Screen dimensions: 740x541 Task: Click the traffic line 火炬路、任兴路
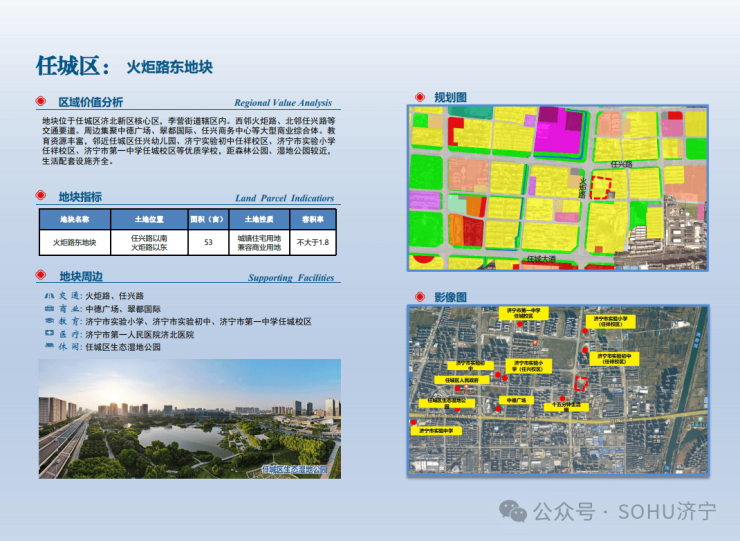[114, 296]
